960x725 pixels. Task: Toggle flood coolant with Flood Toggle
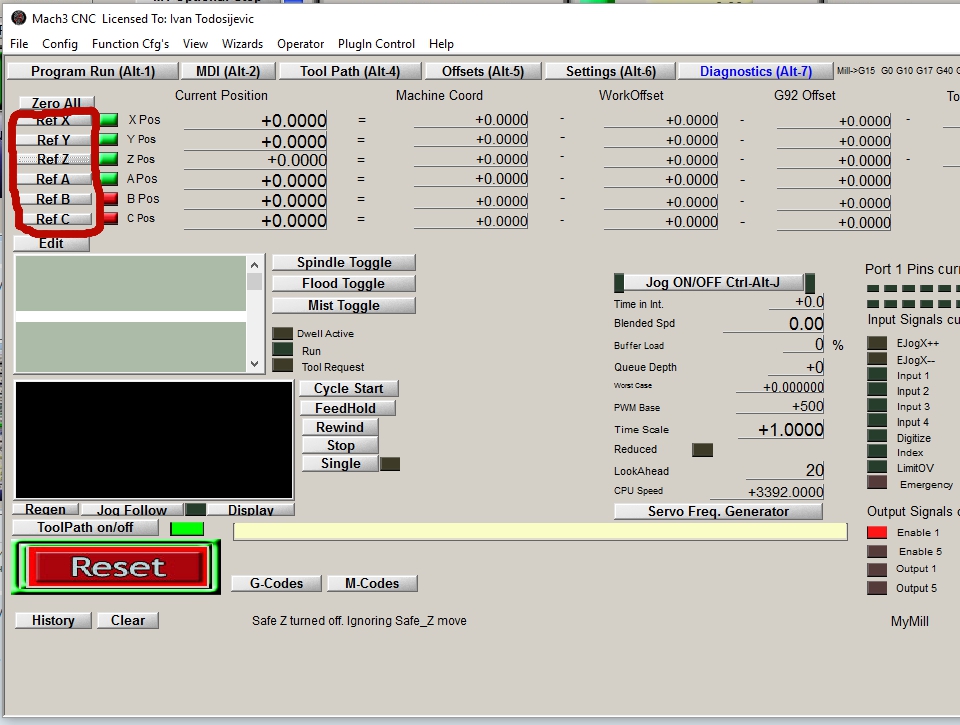[x=344, y=284]
